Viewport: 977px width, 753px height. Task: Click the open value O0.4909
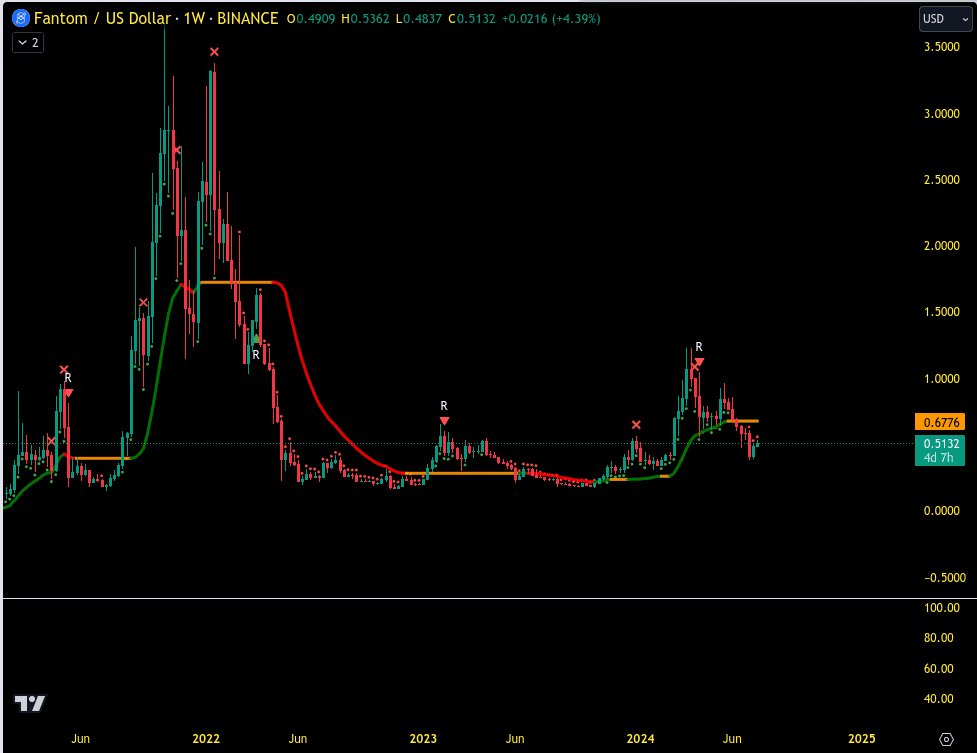click(311, 19)
